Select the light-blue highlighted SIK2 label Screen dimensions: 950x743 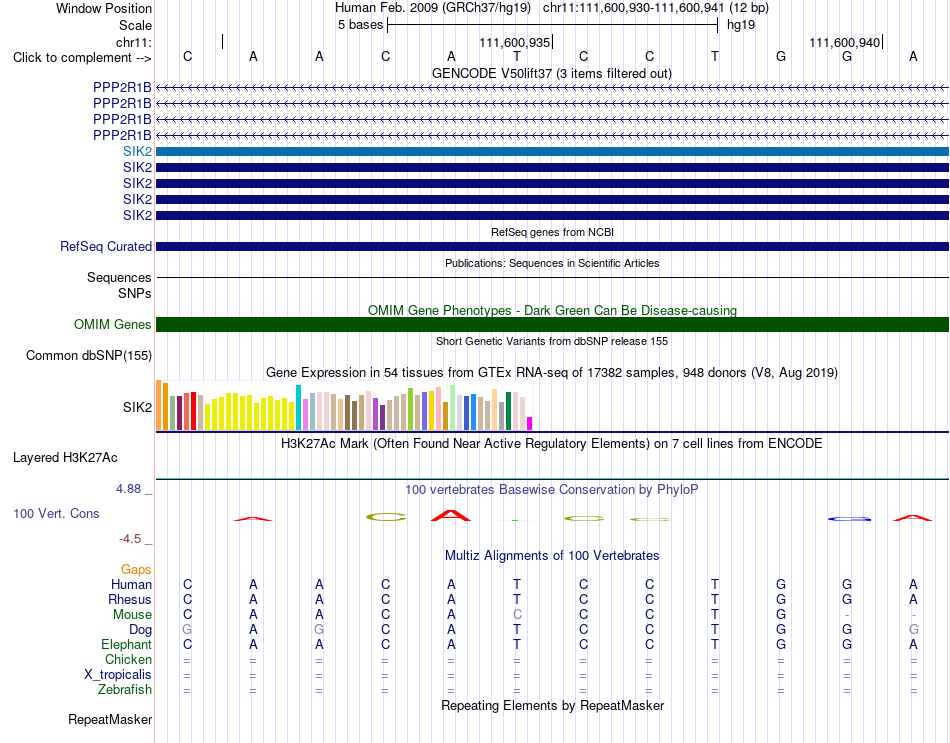(x=138, y=152)
